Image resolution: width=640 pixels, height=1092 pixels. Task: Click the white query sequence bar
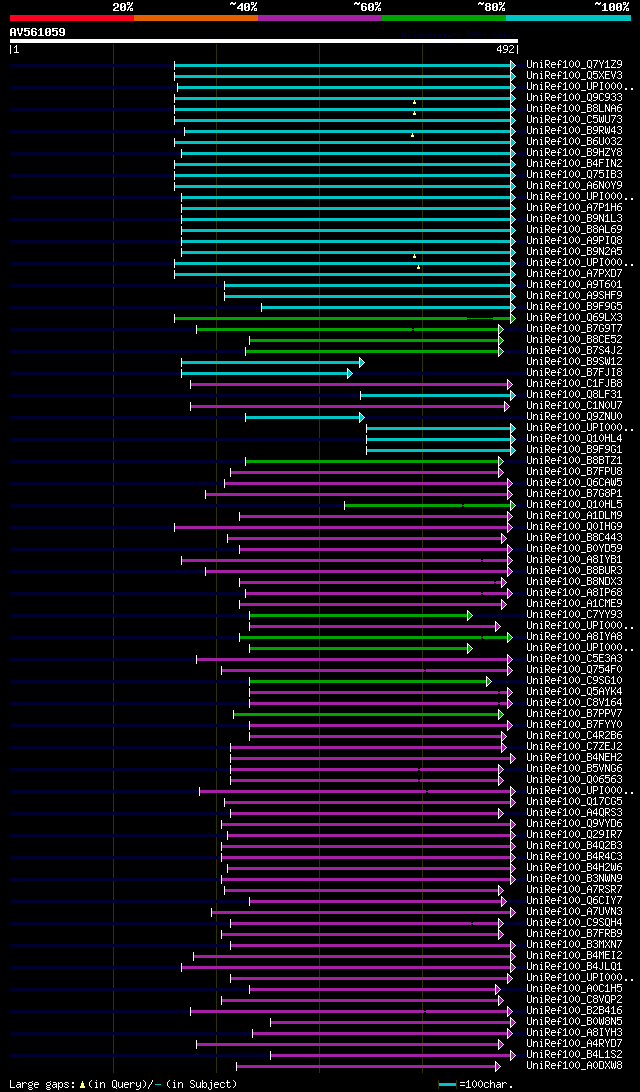[264, 41]
